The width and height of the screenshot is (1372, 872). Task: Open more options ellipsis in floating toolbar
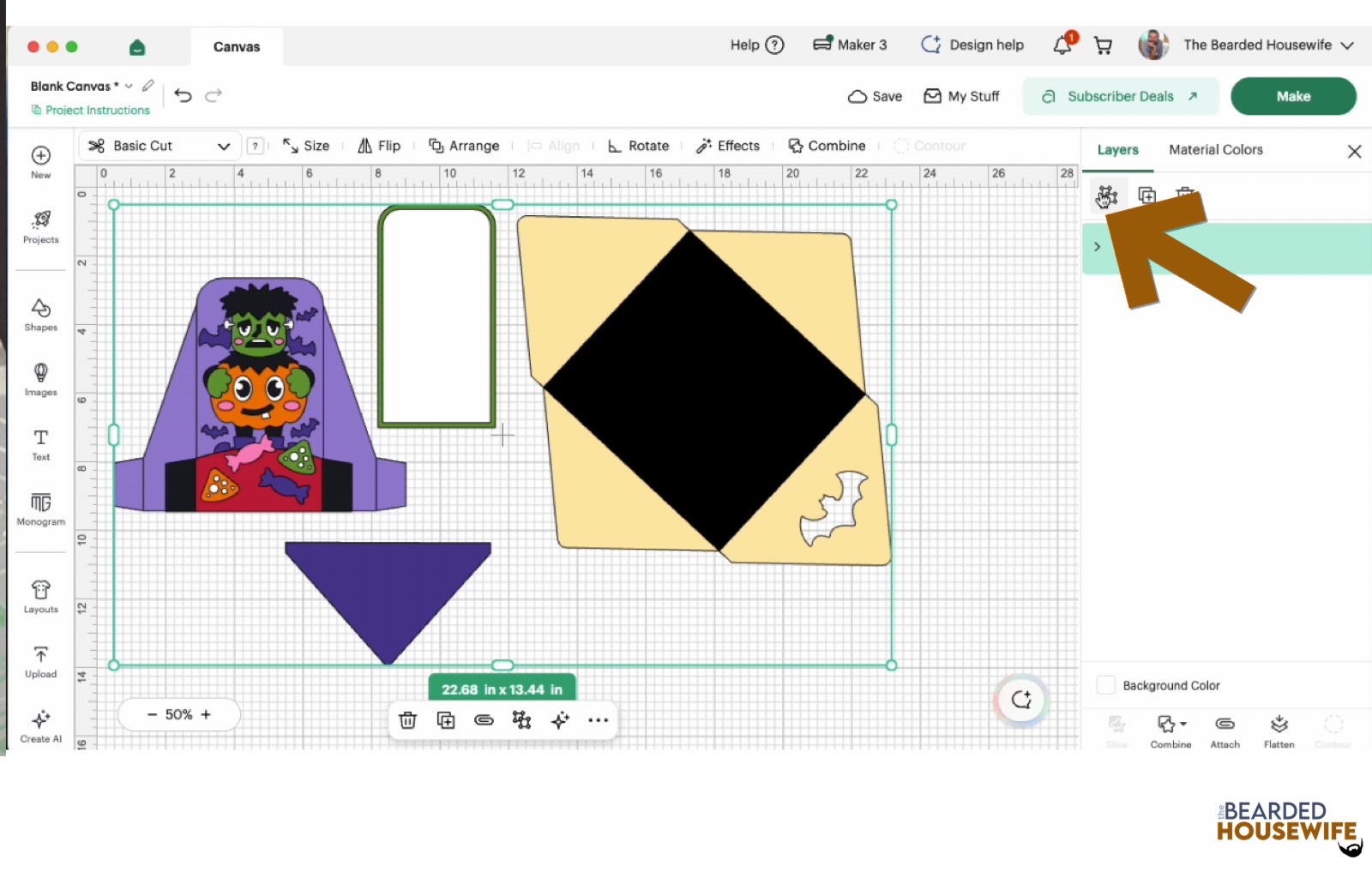(598, 720)
